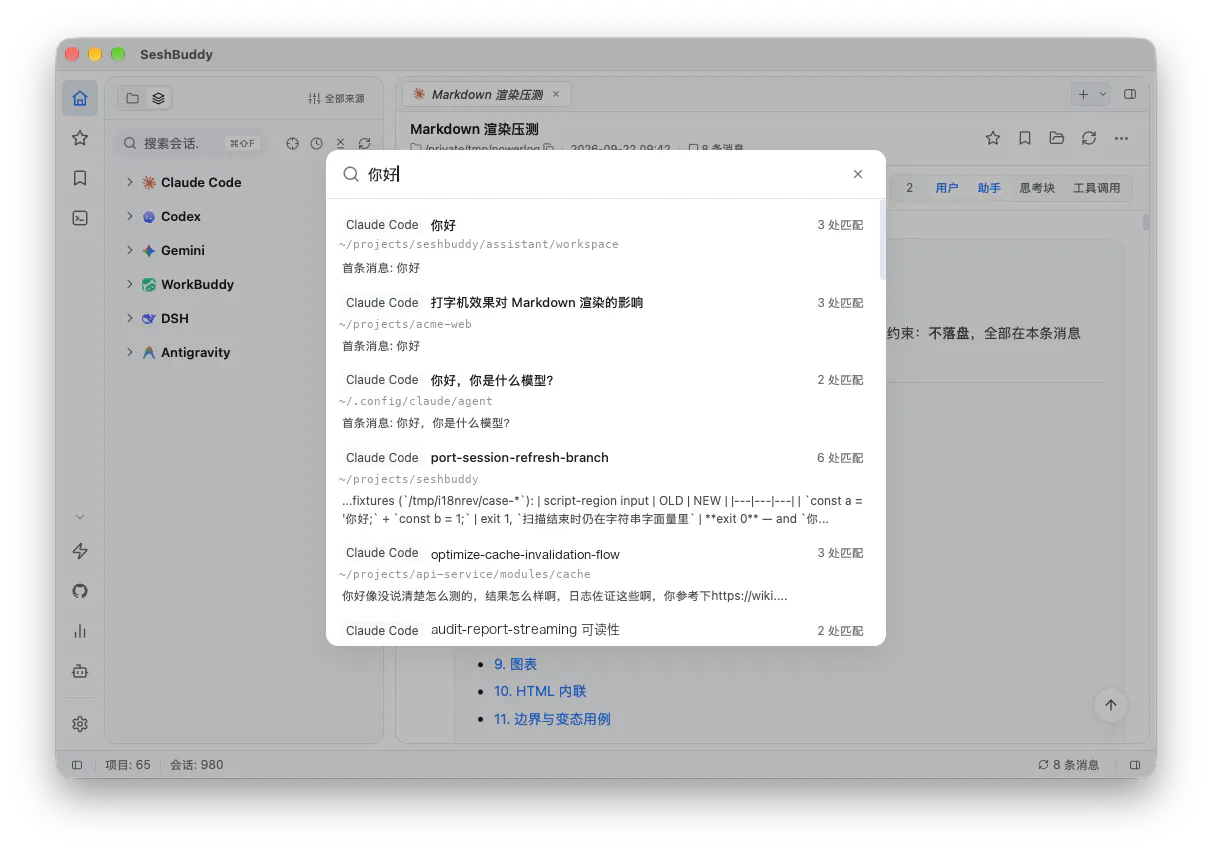
Task: Open settings with the gear icon
Action: (80, 724)
